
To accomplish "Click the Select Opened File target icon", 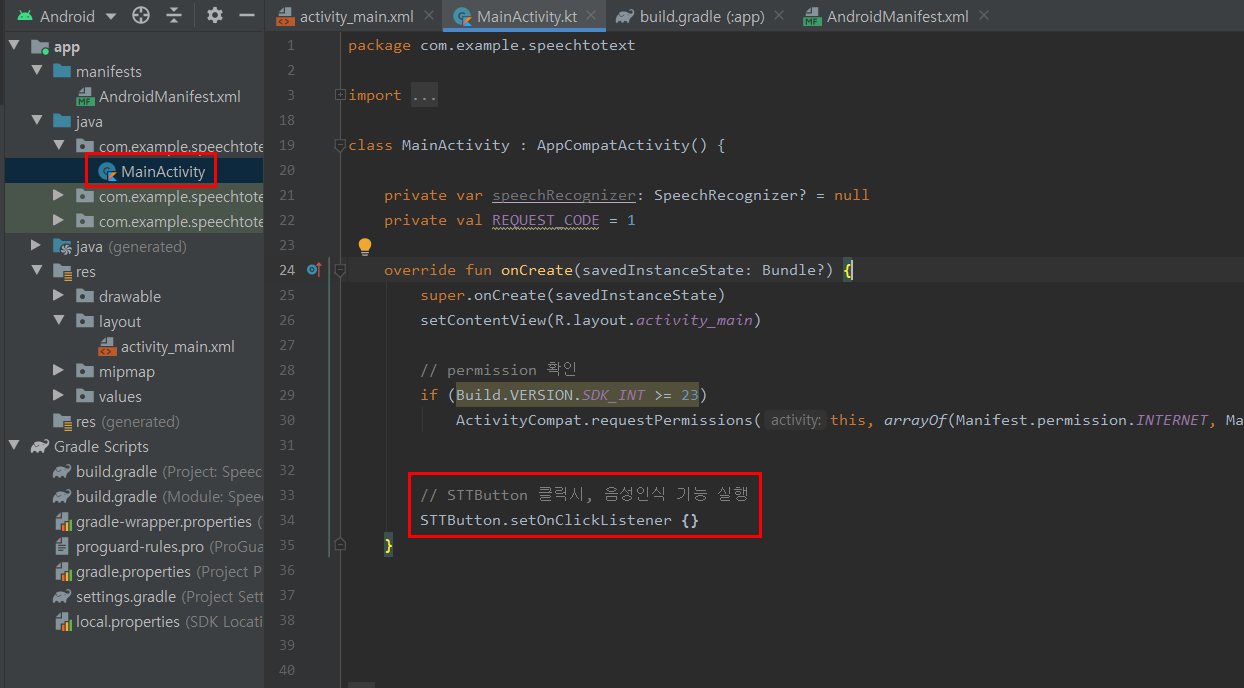I will coord(141,16).
